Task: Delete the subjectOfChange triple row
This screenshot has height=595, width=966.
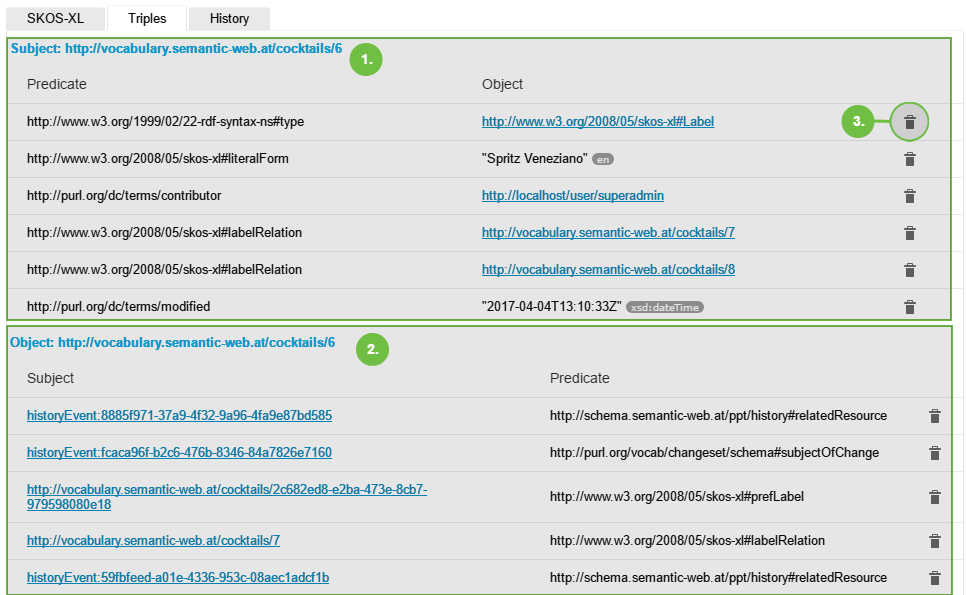Action: [934, 453]
